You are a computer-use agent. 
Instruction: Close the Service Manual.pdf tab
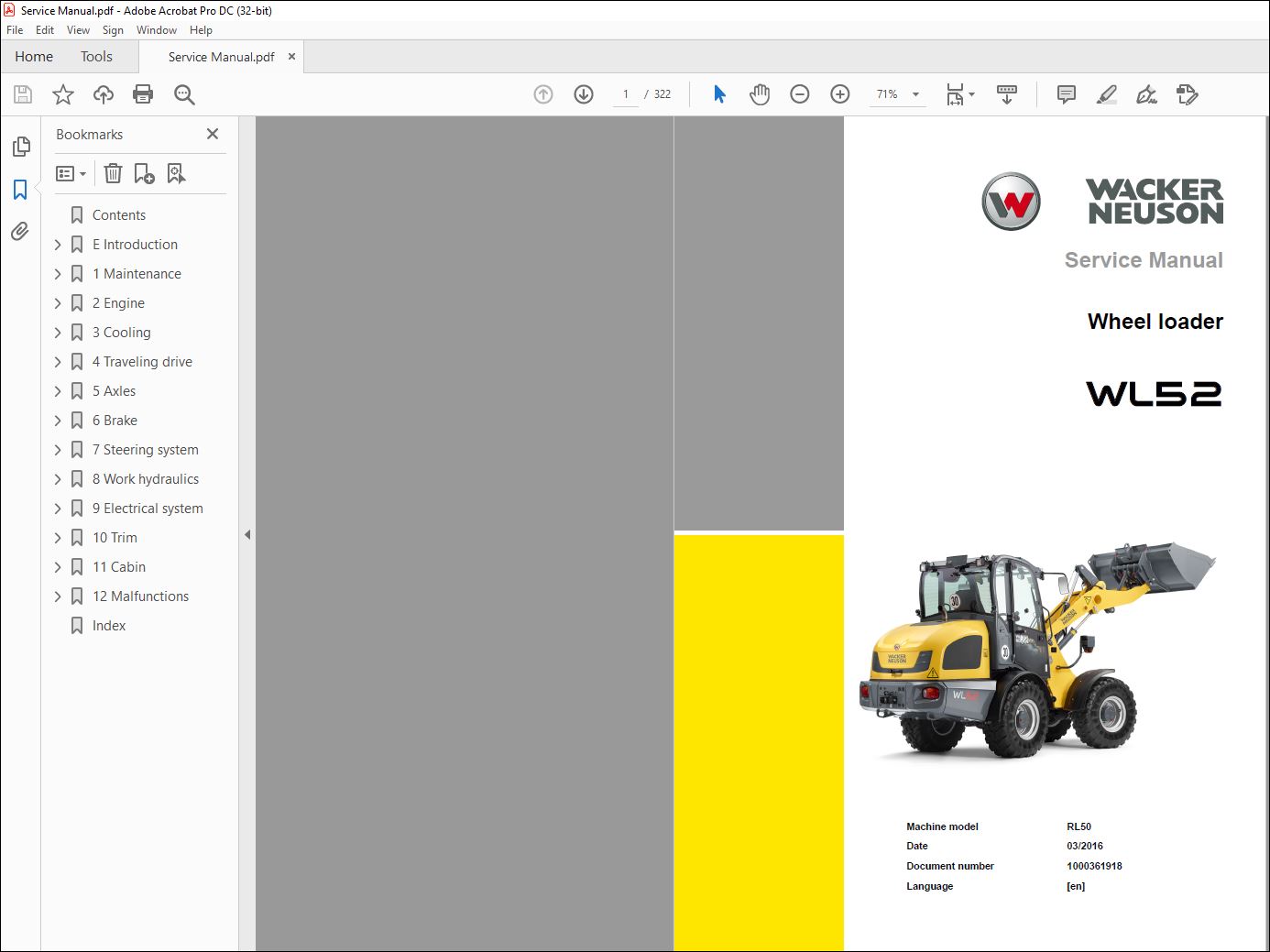click(x=291, y=57)
